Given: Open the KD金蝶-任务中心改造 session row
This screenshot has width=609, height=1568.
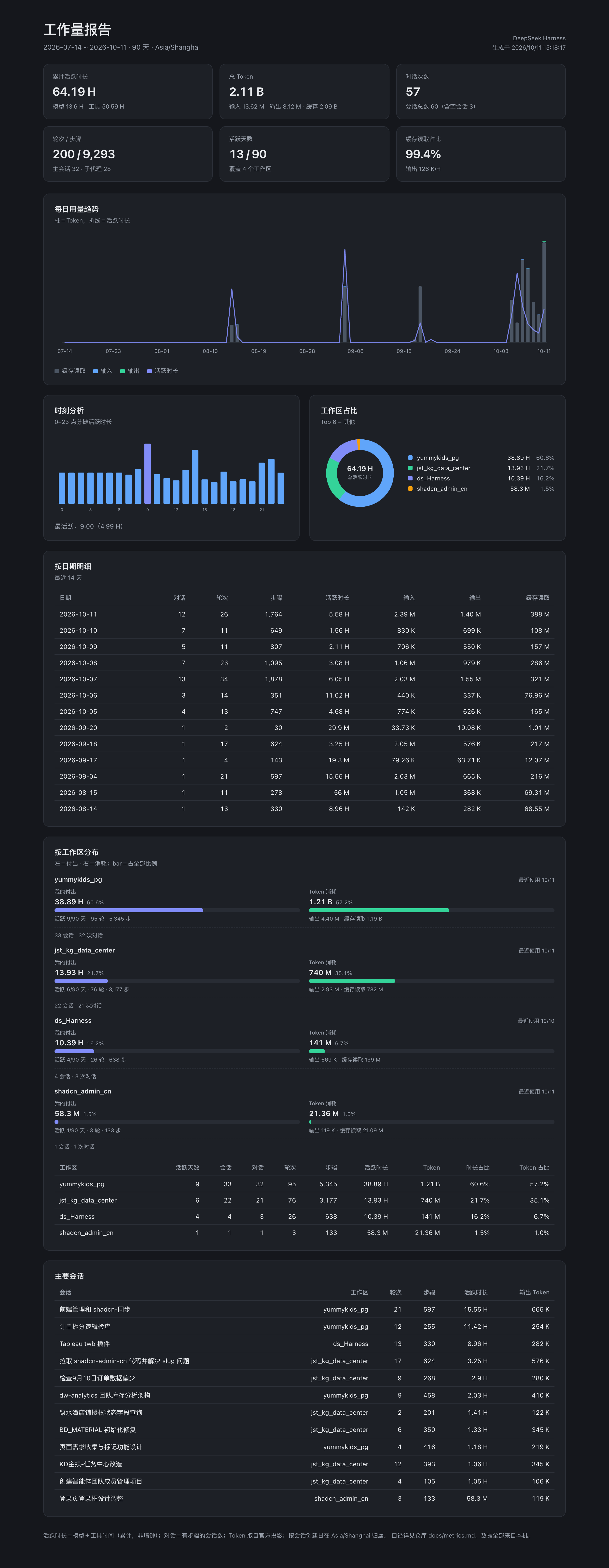Looking at the screenshot, I should (x=304, y=1464).
